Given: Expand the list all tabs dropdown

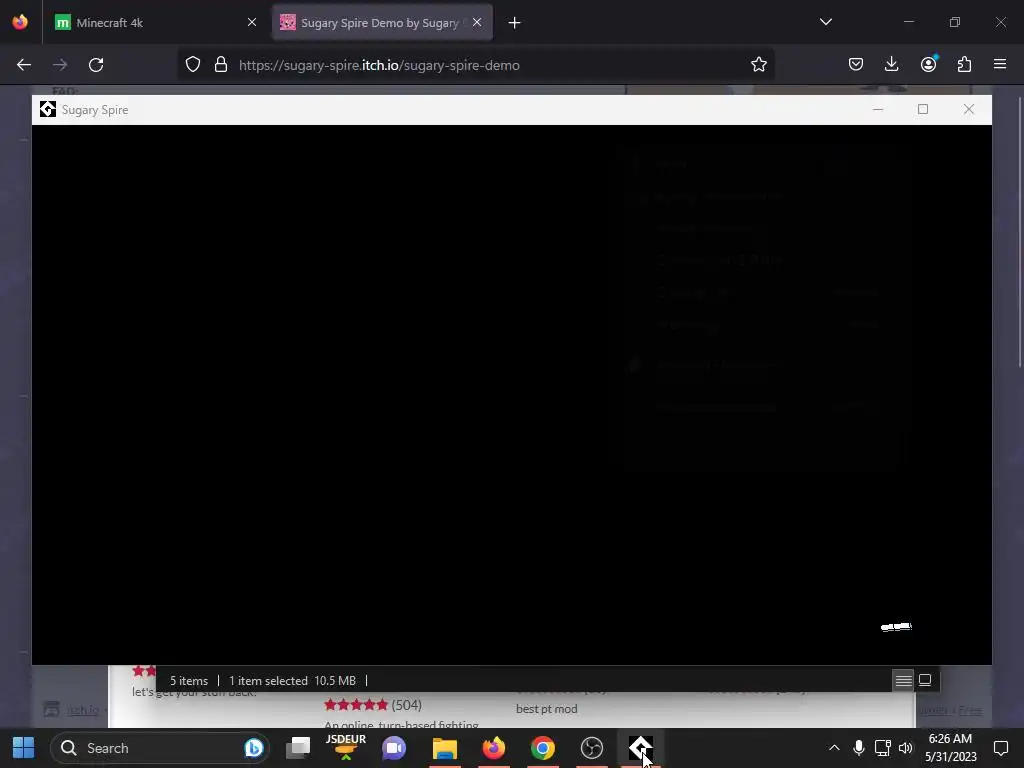Looking at the screenshot, I should 825,22.
